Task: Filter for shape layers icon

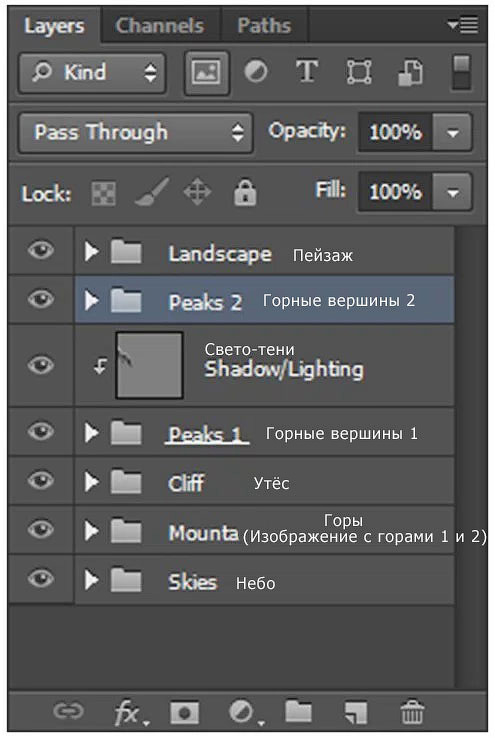Action: coord(359,72)
